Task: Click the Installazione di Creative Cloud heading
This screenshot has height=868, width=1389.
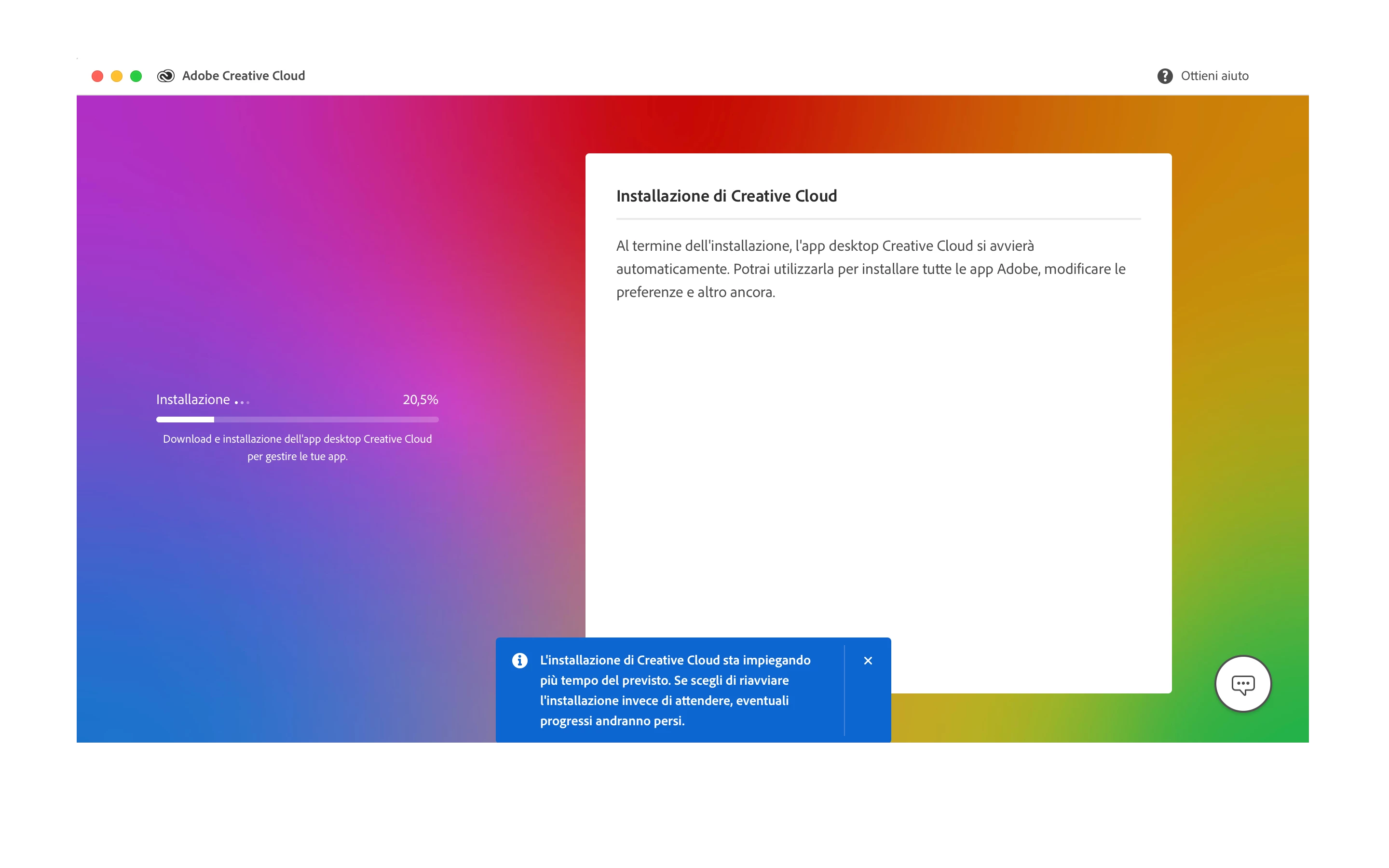Action: coord(726,196)
